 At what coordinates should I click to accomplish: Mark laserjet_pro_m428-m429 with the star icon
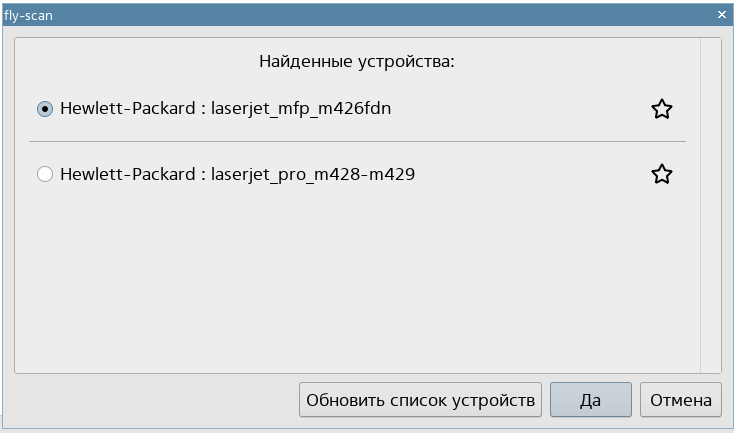(661, 175)
